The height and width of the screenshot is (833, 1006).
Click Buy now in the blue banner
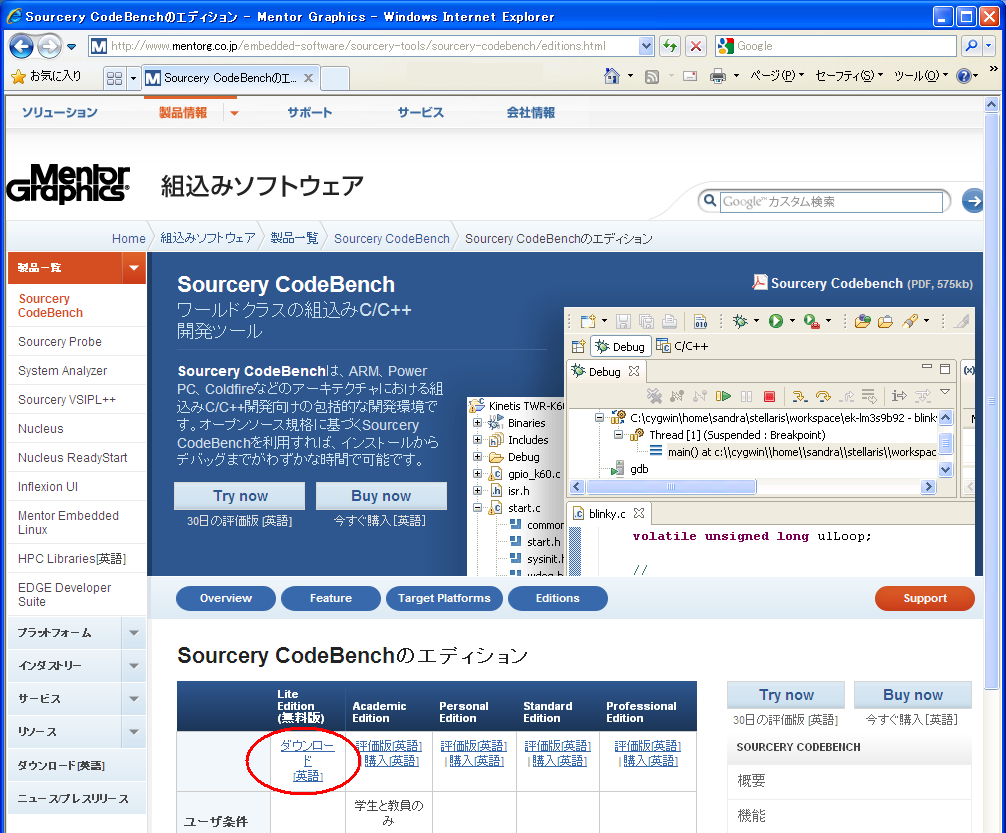click(381, 495)
